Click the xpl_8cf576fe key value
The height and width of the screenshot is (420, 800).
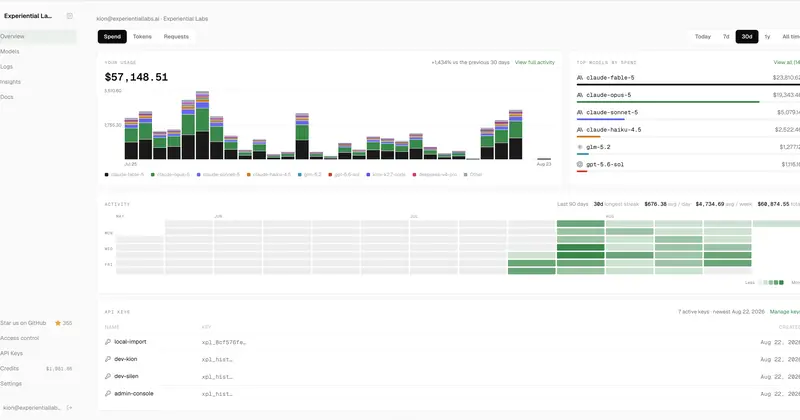point(224,342)
